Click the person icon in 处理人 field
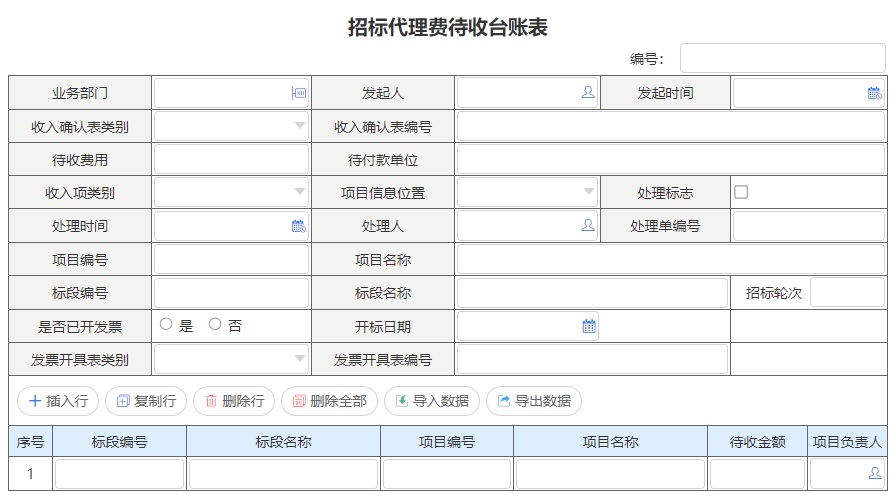 click(588, 226)
